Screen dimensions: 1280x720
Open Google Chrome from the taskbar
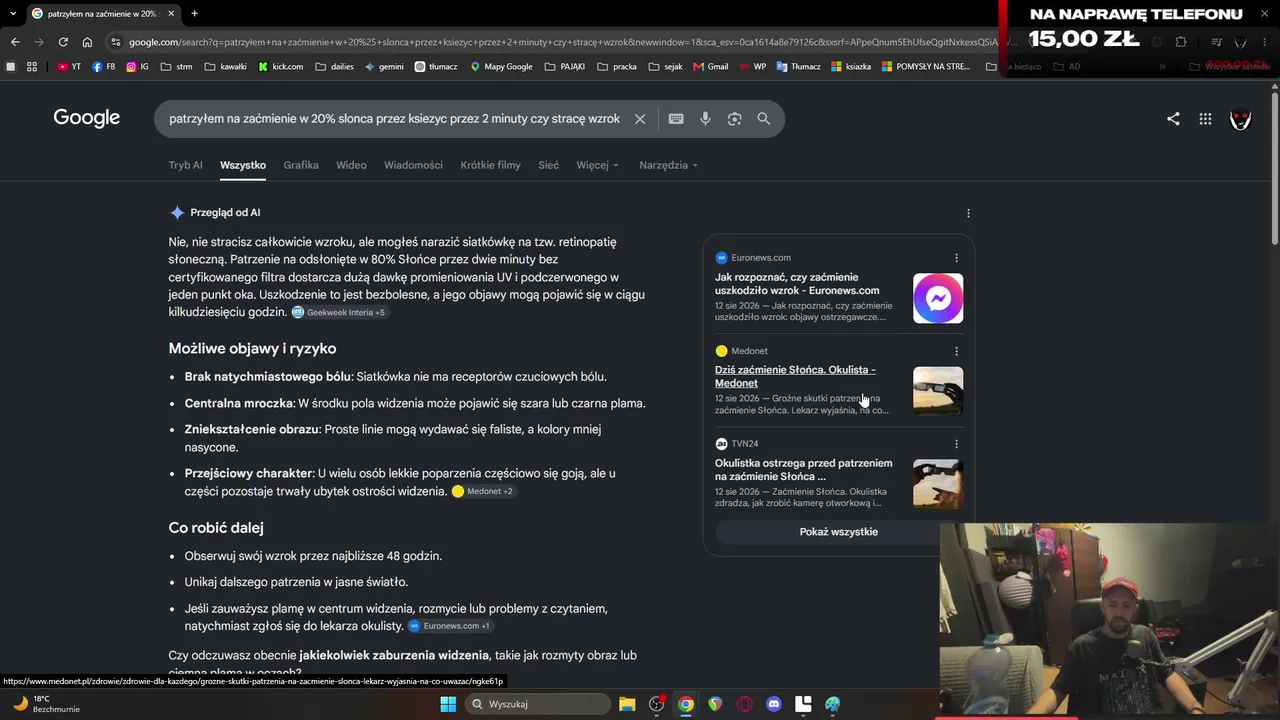(686, 704)
